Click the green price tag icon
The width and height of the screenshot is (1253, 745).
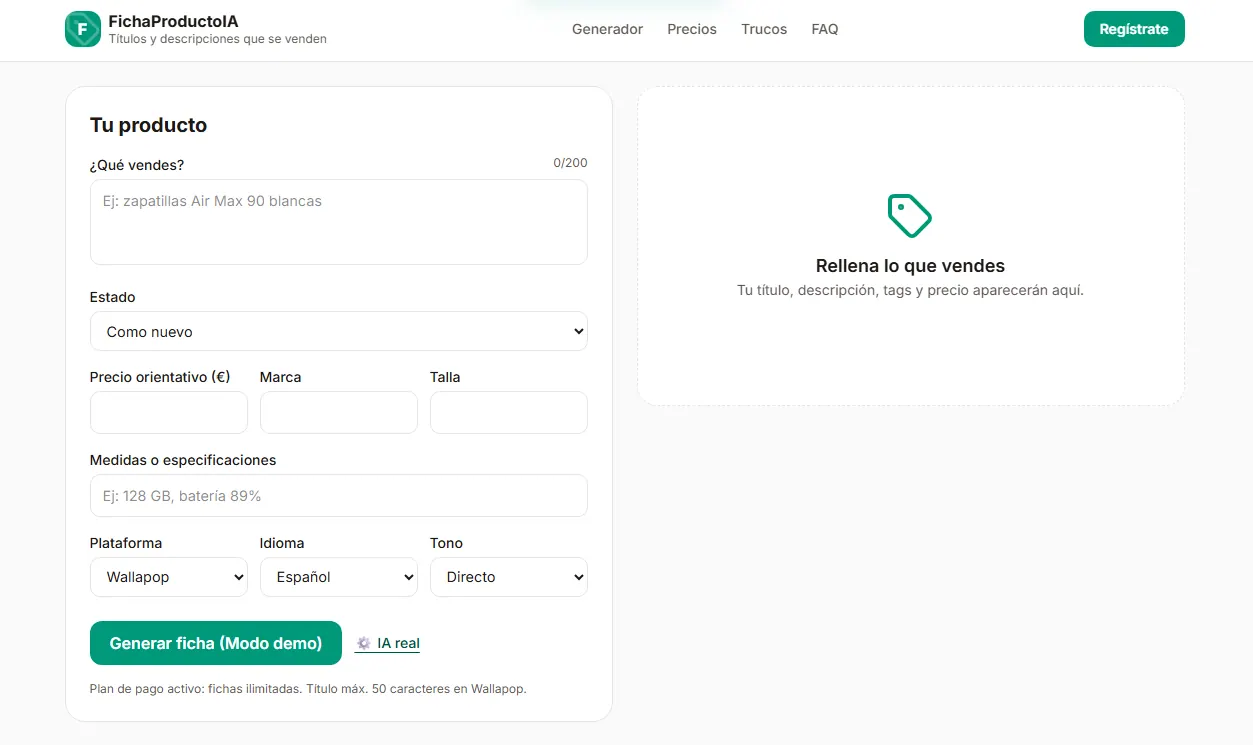coord(910,216)
